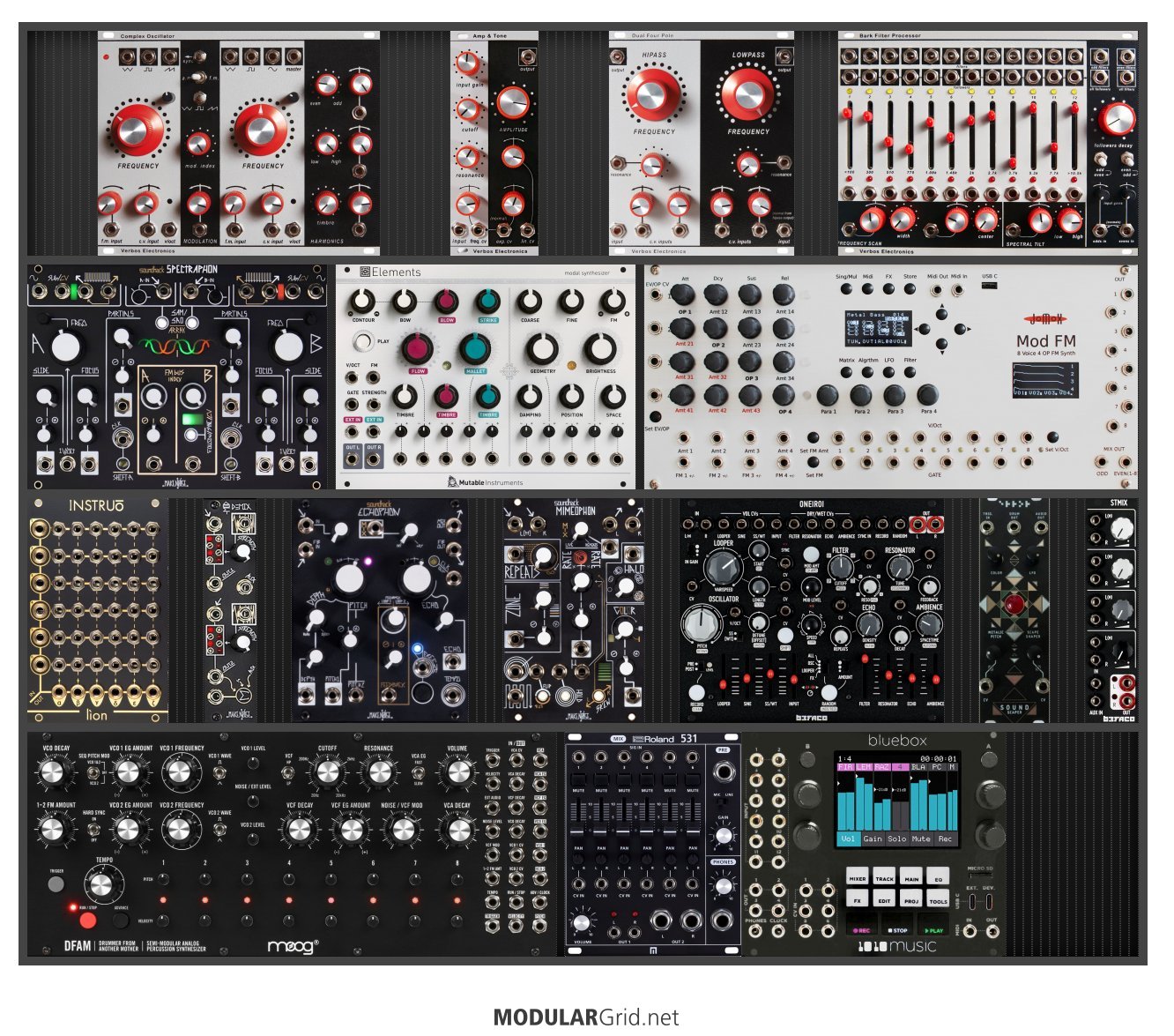Mute channel 6 on the Roland 531
Image resolution: width=1174 pixels, height=1036 pixels.
pyautogui.click(x=693, y=780)
